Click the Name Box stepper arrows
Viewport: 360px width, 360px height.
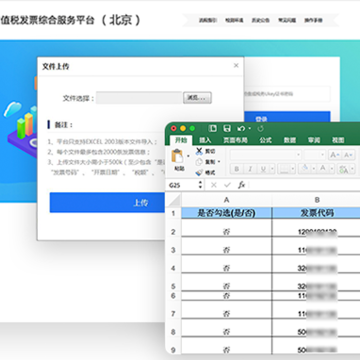tap(200, 185)
